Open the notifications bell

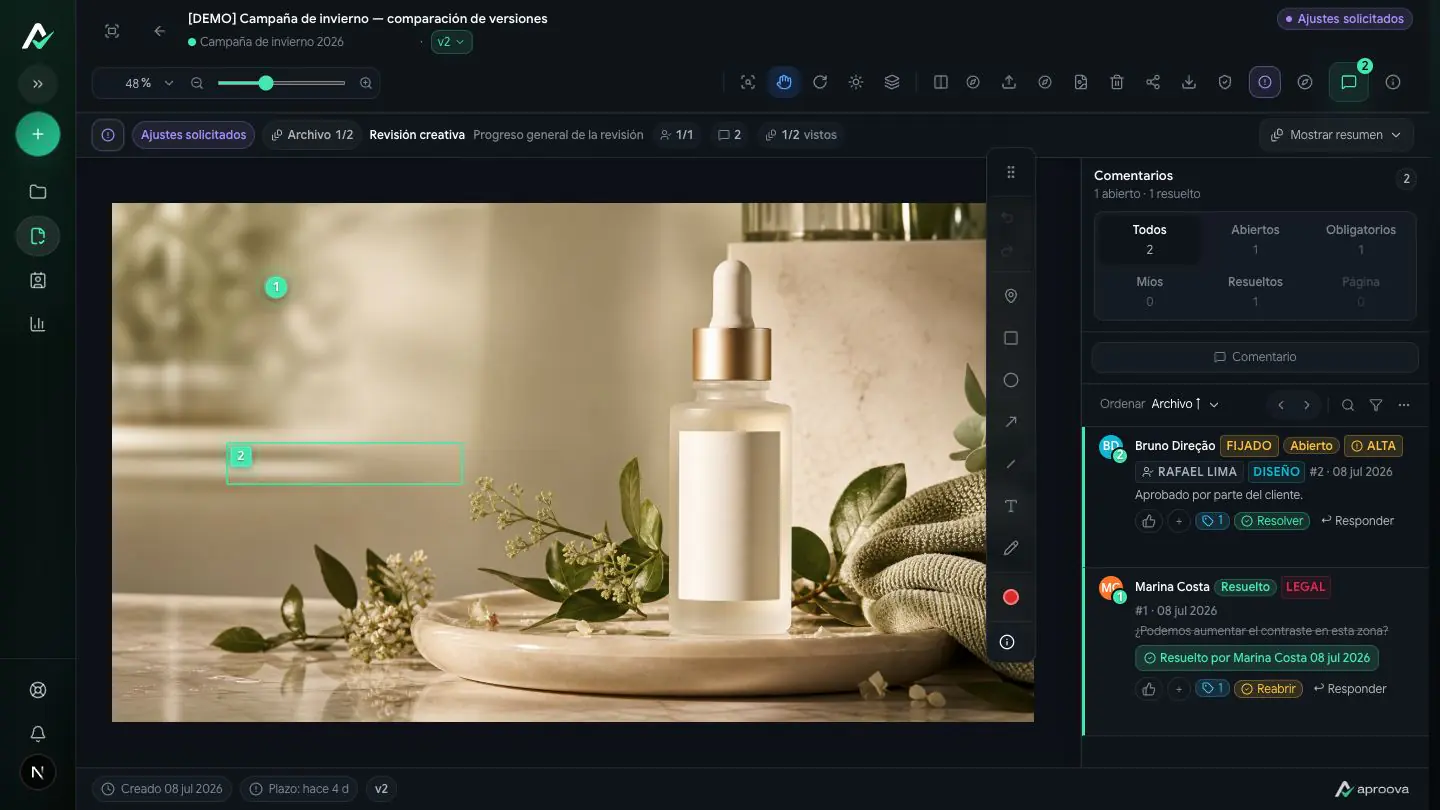[38, 734]
